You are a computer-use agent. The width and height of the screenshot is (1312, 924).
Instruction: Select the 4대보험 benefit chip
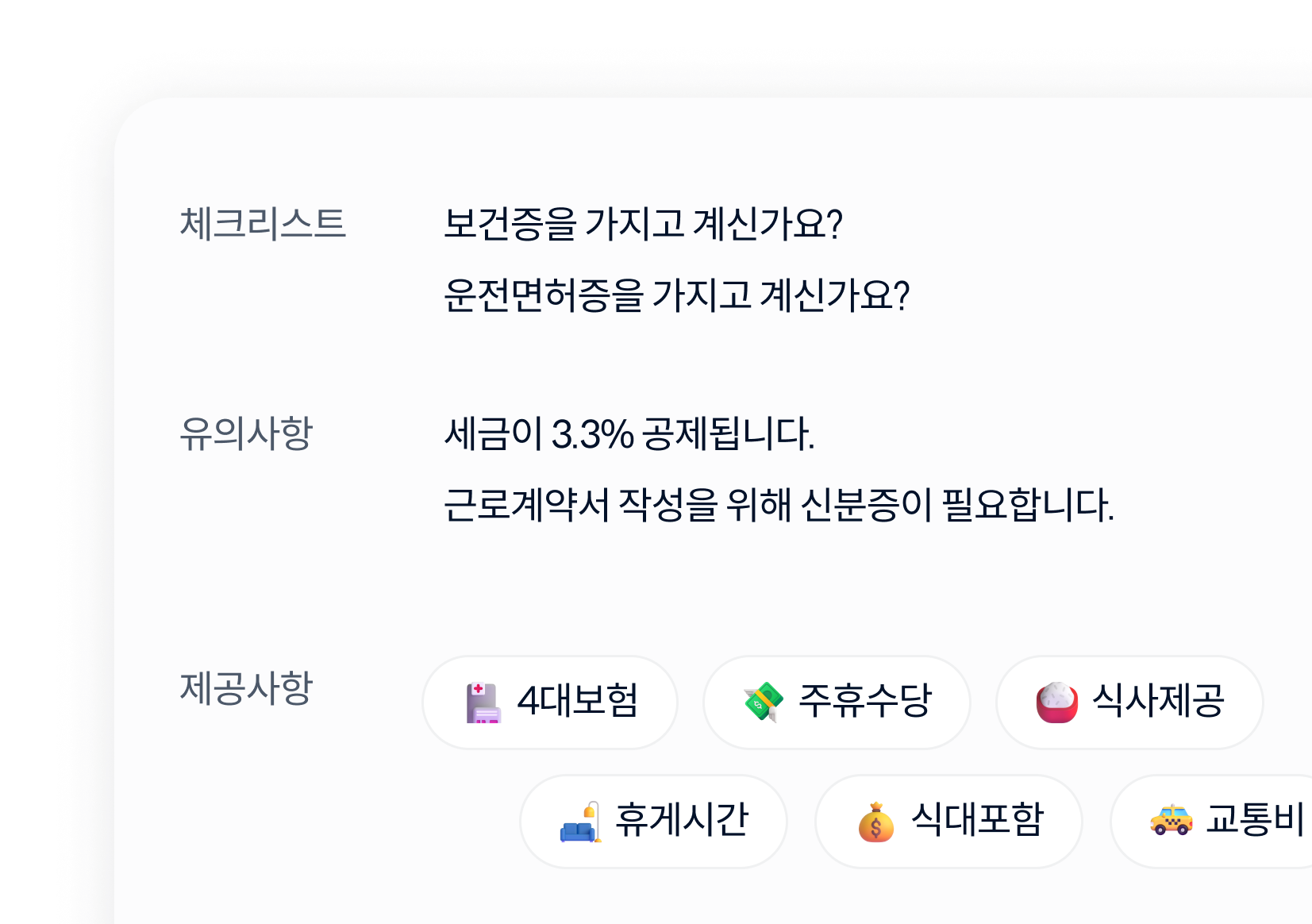pos(550,703)
